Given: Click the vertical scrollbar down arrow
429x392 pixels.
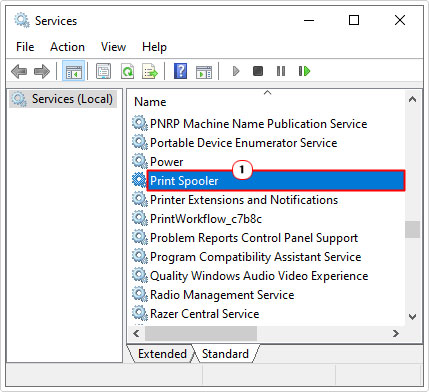Looking at the screenshot, I should tap(412, 317).
